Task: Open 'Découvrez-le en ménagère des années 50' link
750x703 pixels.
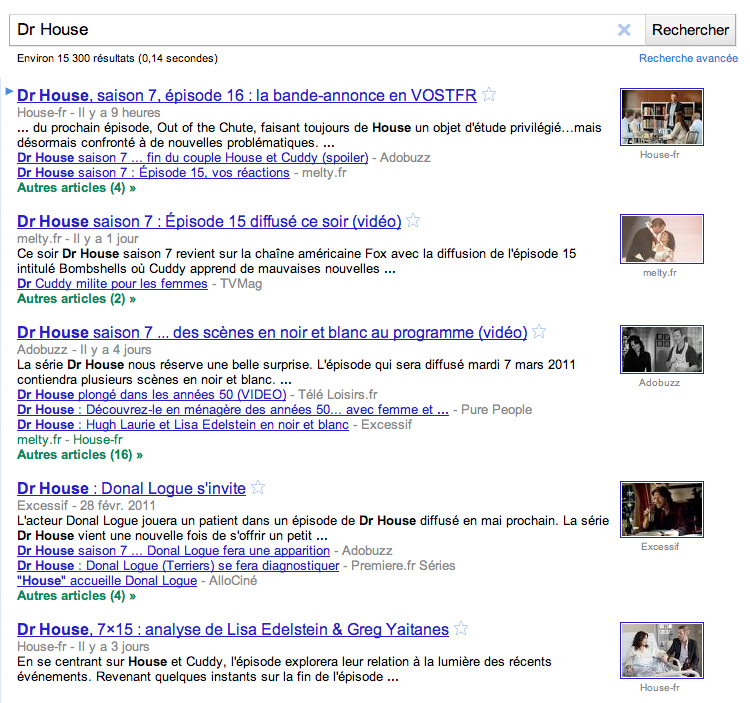Action: [233, 410]
